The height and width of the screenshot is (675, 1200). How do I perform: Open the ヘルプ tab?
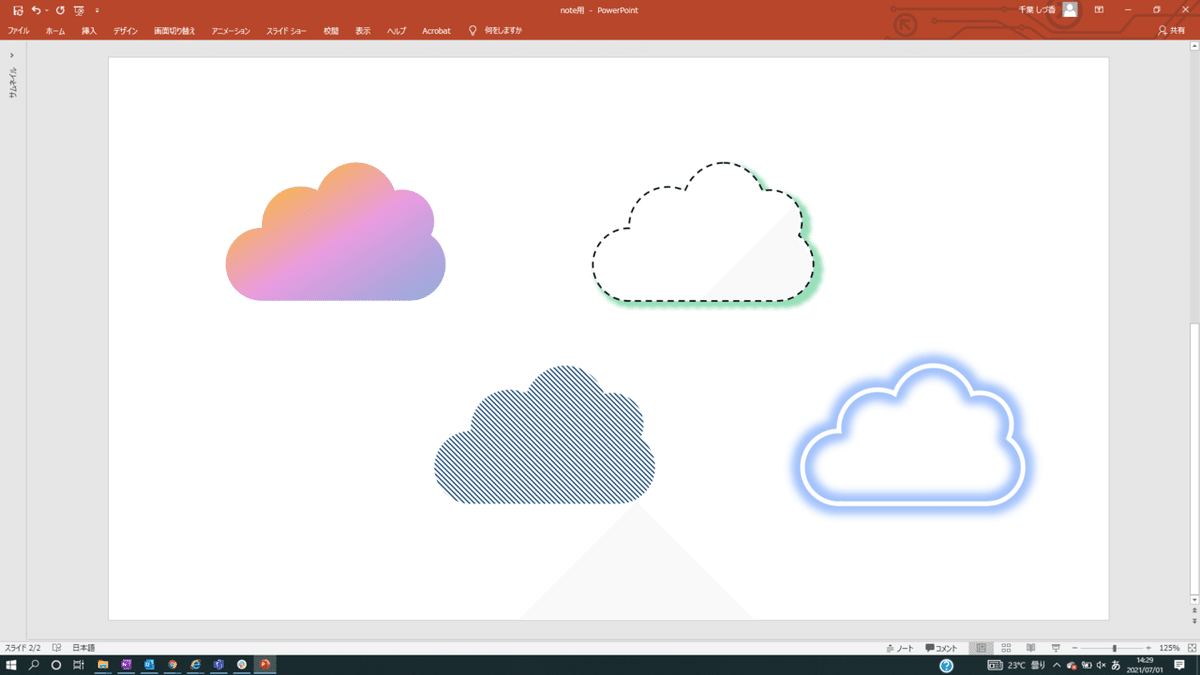point(397,31)
